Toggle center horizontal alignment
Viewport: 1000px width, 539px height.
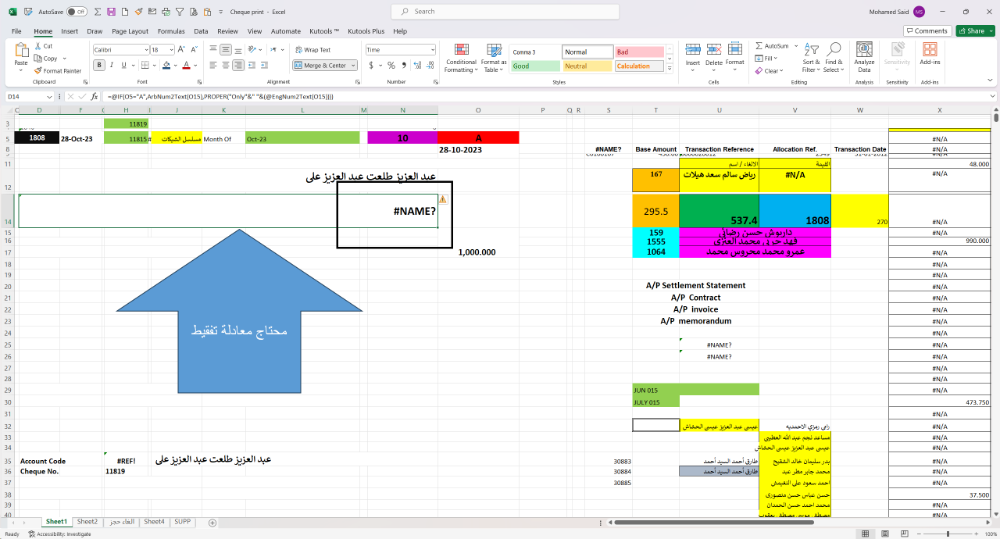[226, 65]
